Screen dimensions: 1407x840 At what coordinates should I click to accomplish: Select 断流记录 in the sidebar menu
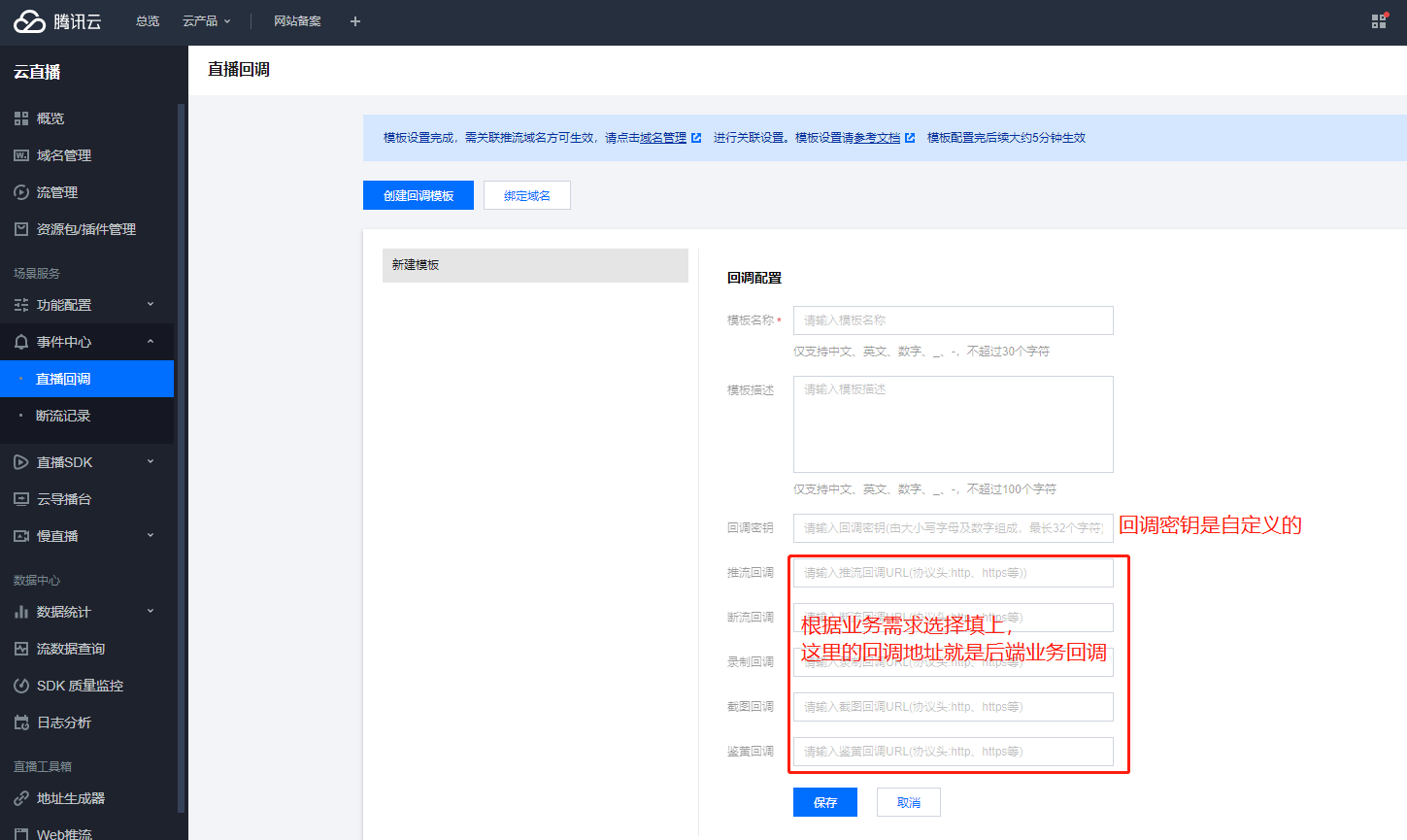pyautogui.click(x=63, y=416)
